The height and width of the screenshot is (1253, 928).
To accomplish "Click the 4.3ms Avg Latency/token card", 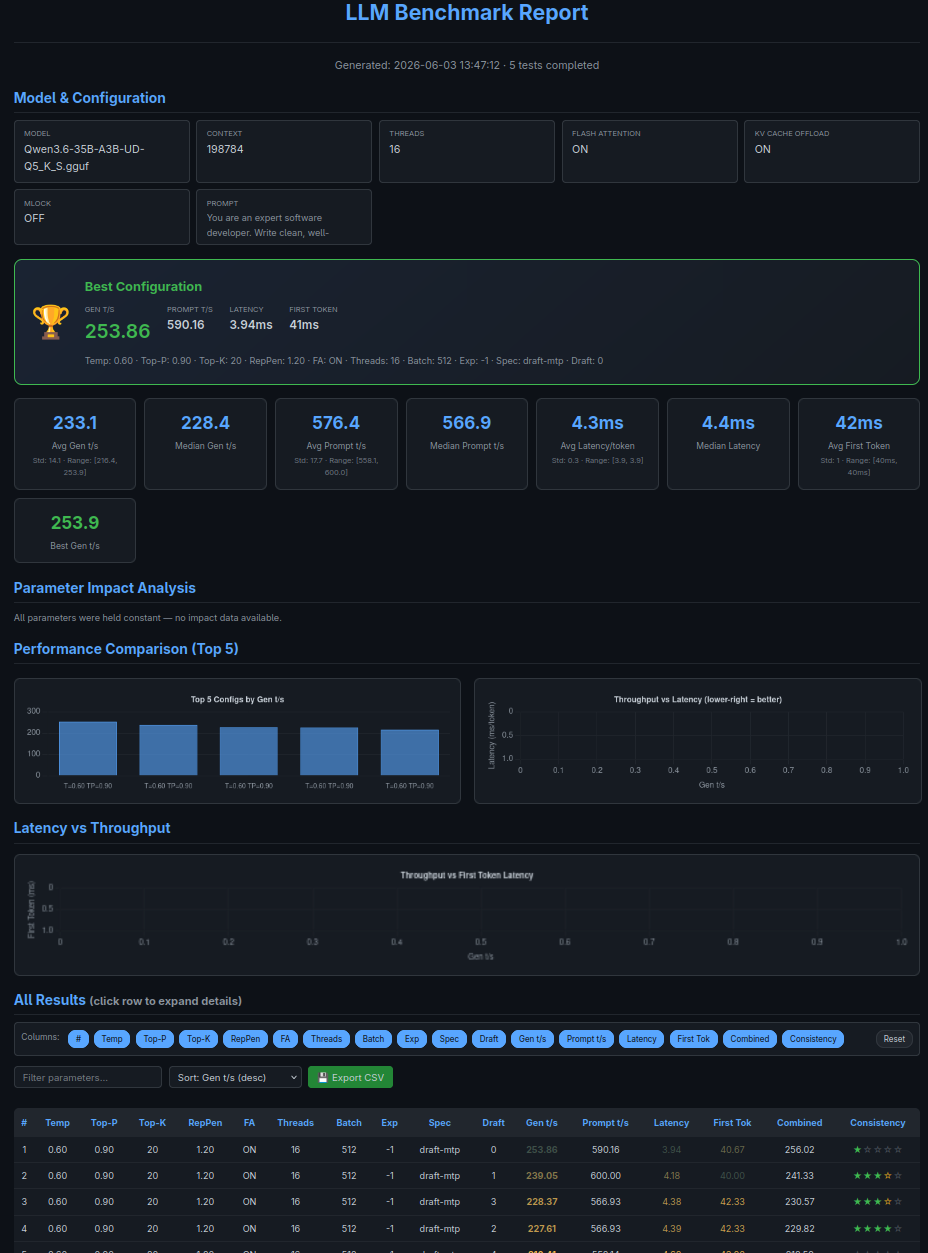I will point(597,444).
